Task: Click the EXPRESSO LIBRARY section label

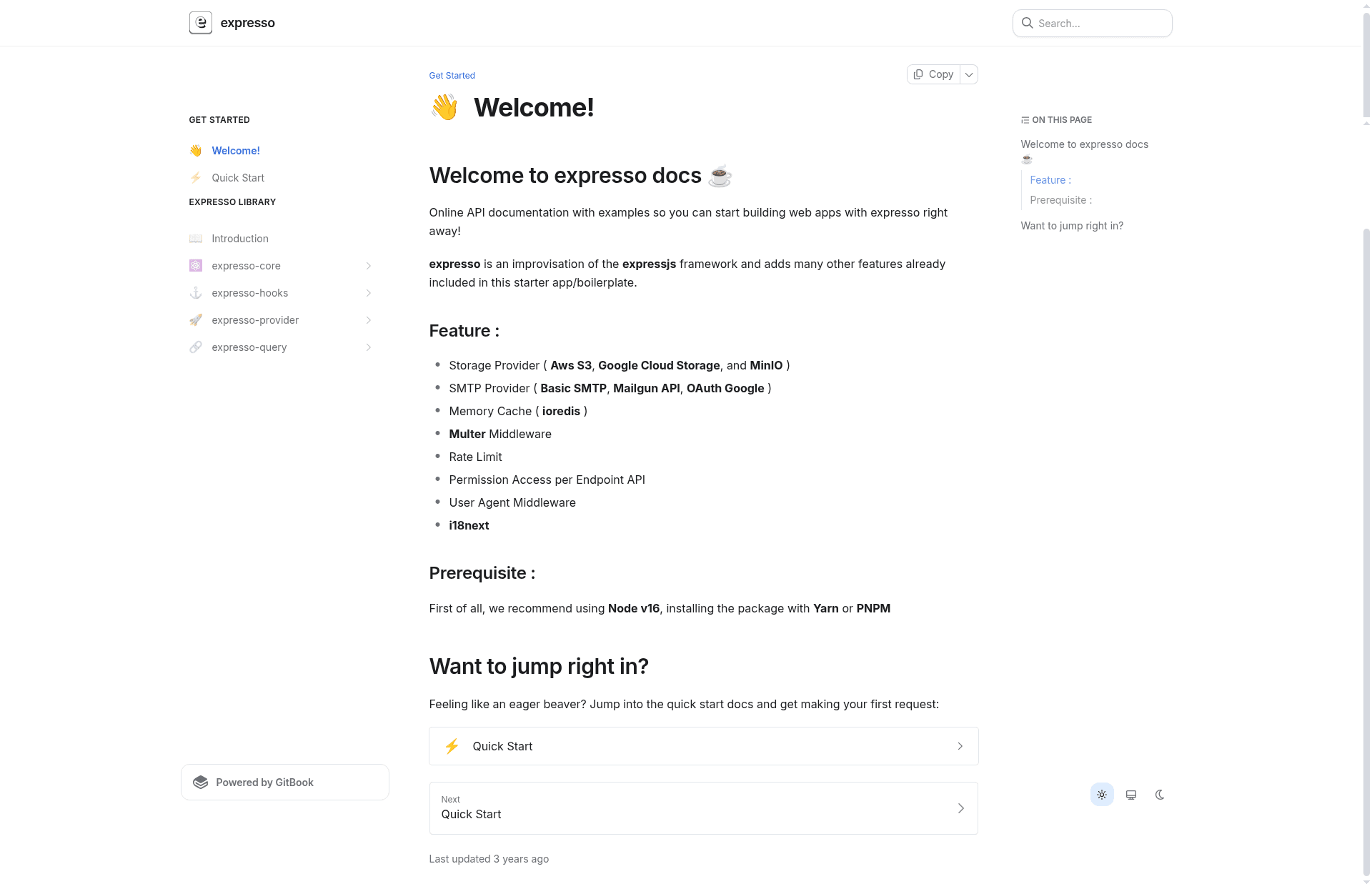Action: tap(232, 202)
